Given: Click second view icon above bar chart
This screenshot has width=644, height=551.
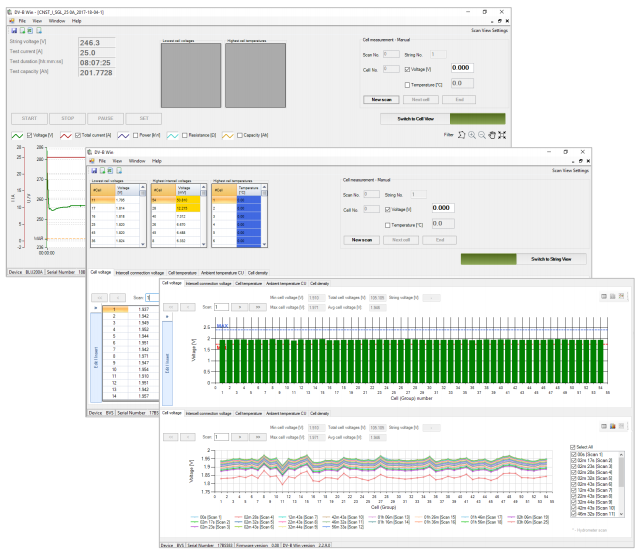Looking at the screenshot, I should (x=612, y=296).
